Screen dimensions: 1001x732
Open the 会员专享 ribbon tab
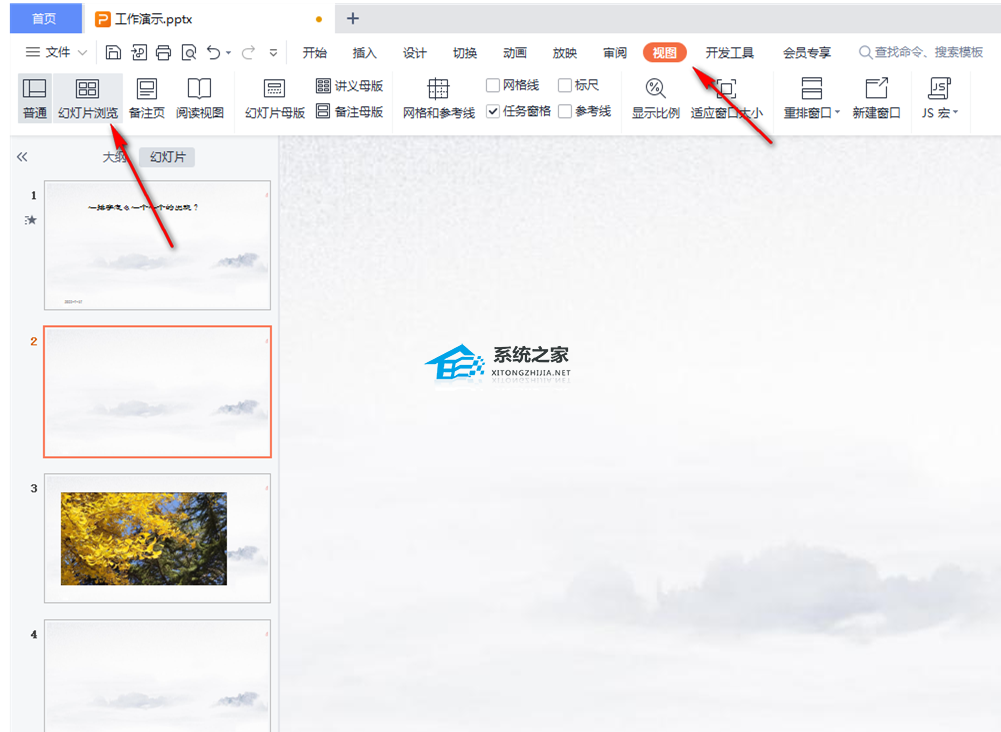point(807,53)
